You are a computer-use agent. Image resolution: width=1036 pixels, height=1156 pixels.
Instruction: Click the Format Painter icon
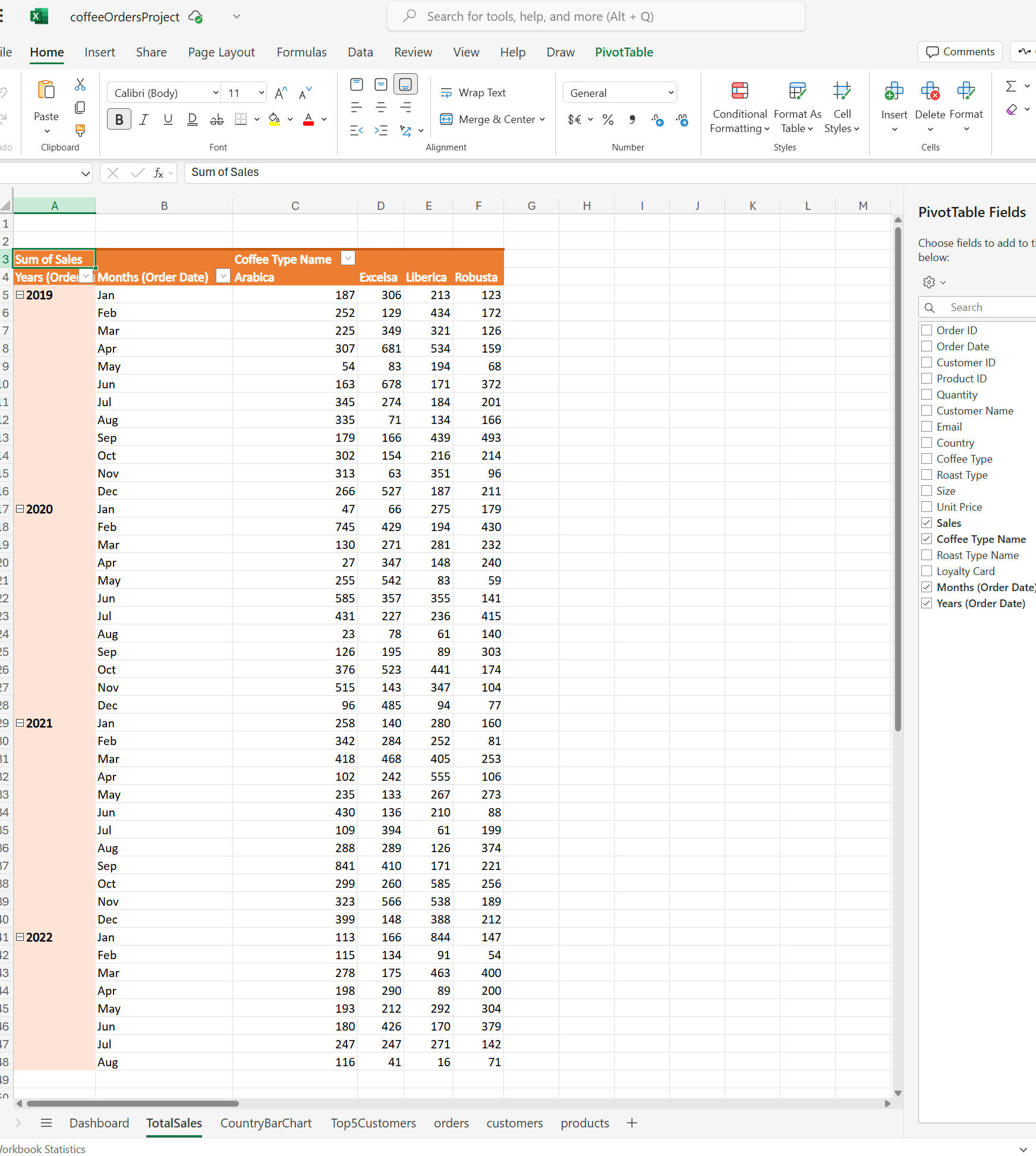coord(80,130)
